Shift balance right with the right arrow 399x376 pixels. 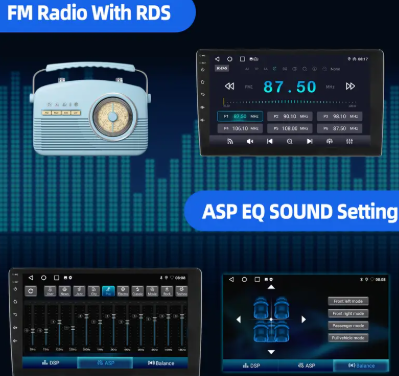tap(303, 319)
